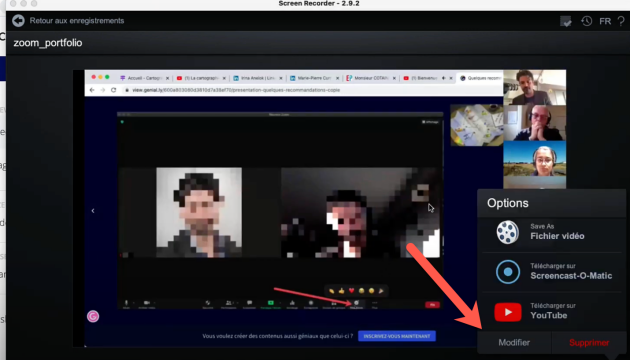Viewport: 630px width, 360px height.
Task: Click the red YouTube play icon
Action: click(x=508, y=312)
